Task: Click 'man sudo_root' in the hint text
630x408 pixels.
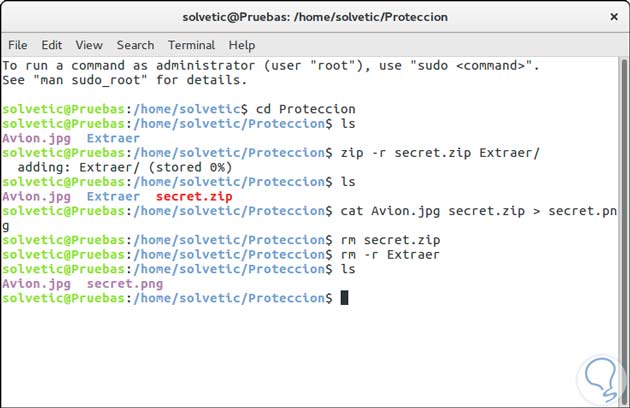Action: [x=93, y=79]
